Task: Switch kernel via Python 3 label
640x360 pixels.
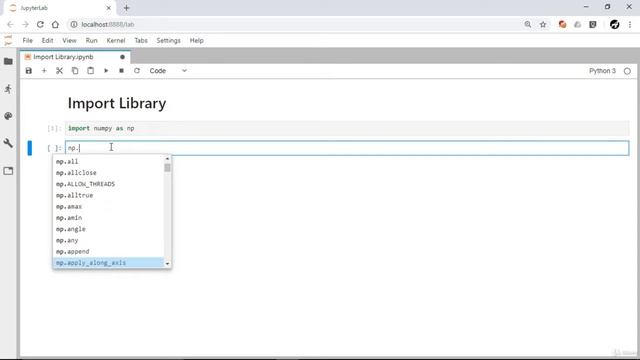Action: (x=602, y=71)
